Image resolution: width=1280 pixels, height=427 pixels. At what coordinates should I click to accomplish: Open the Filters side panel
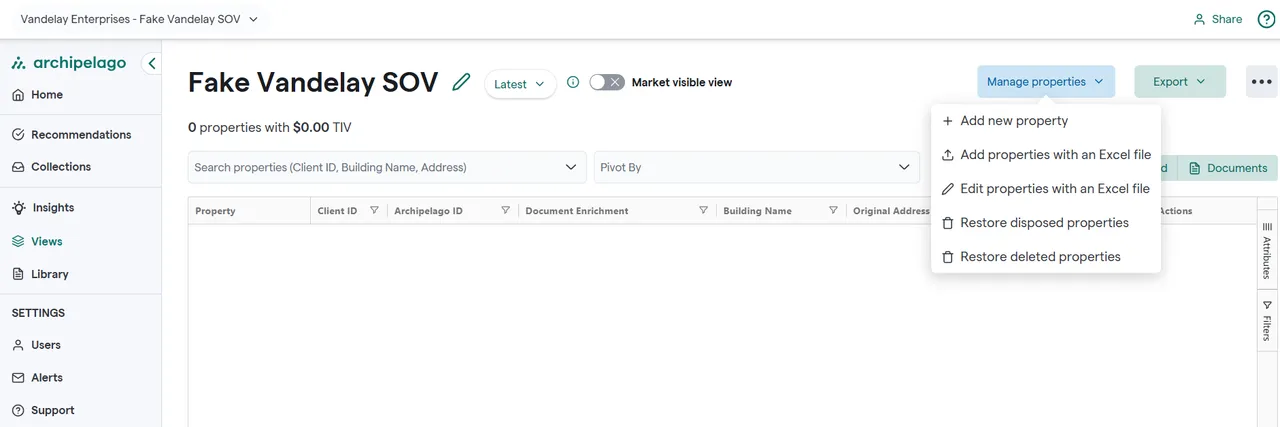(x=1267, y=320)
